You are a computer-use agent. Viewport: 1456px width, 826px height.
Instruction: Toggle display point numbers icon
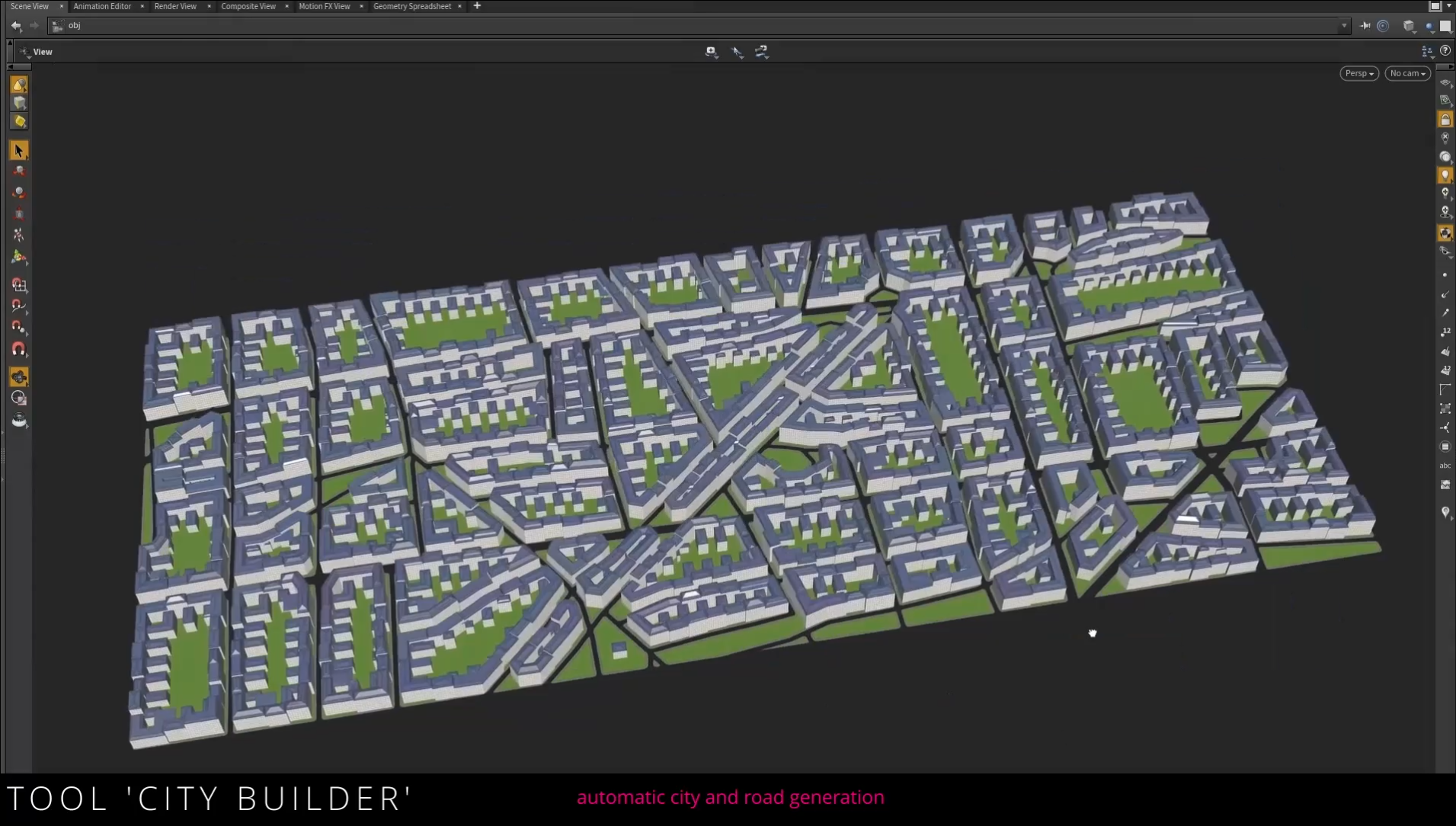1445,332
